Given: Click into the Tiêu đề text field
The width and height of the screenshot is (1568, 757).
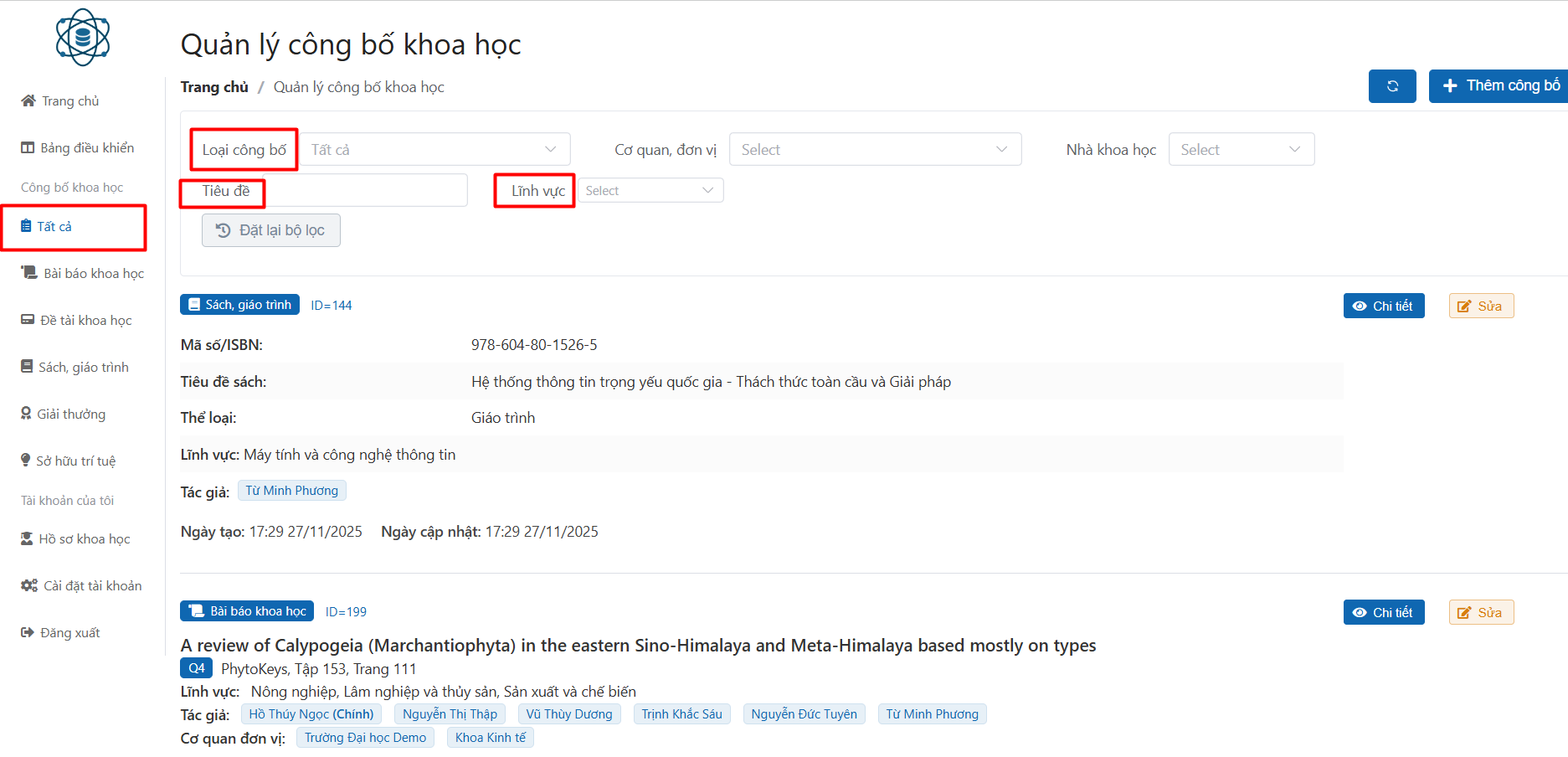Looking at the screenshot, I should click(x=365, y=191).
